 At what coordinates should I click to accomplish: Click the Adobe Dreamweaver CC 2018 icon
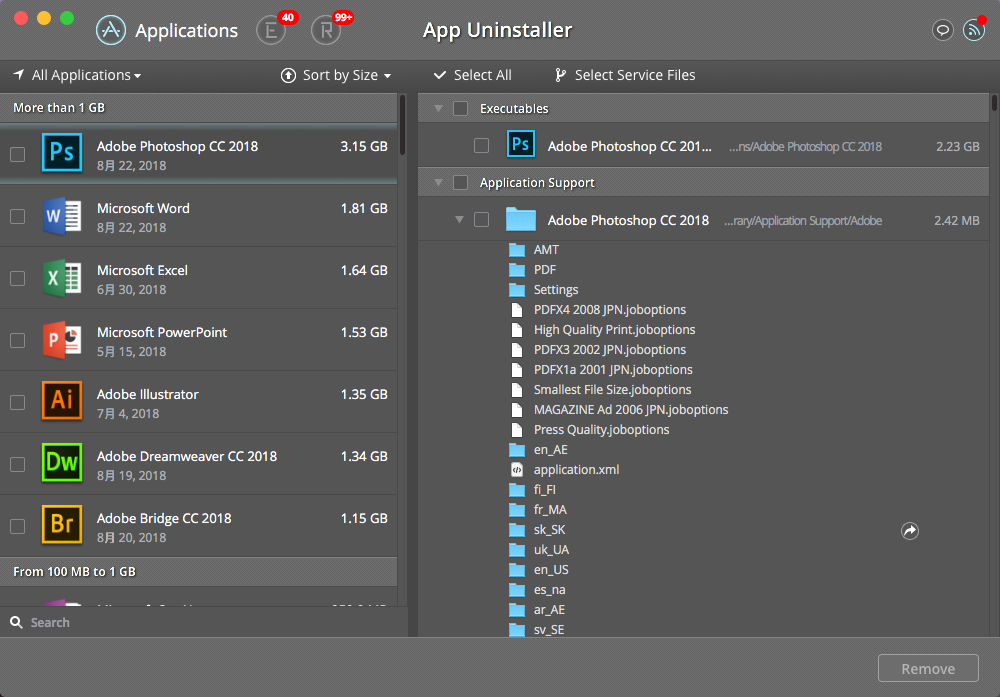click(x=62, y=462)
